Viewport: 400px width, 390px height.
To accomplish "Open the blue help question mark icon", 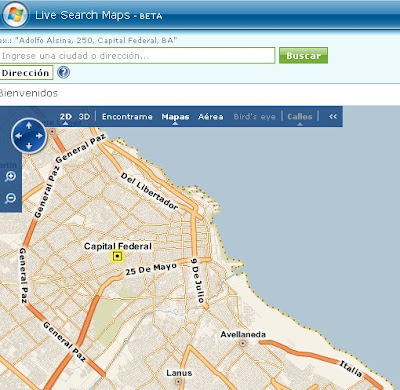I will click(63, 72).
